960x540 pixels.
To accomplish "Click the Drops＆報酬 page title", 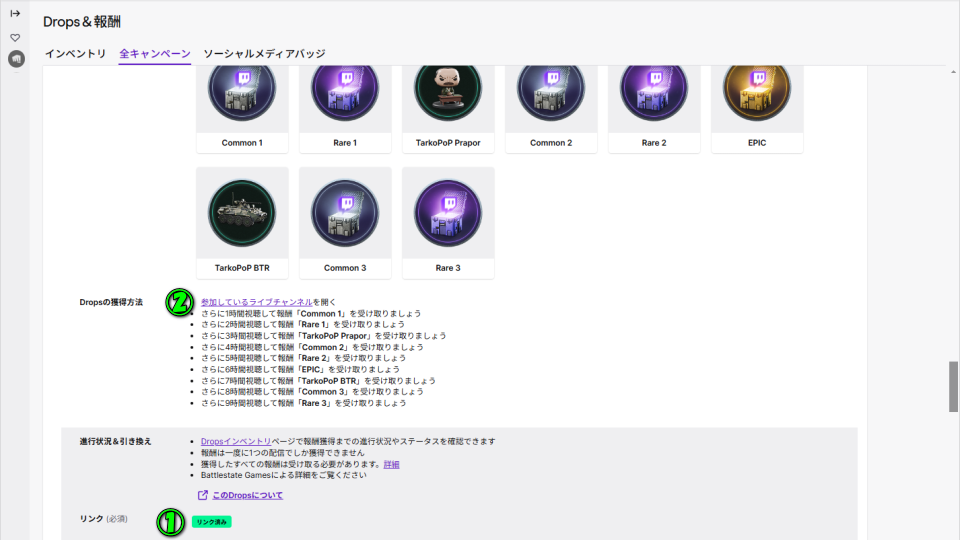I will point(82,22).
